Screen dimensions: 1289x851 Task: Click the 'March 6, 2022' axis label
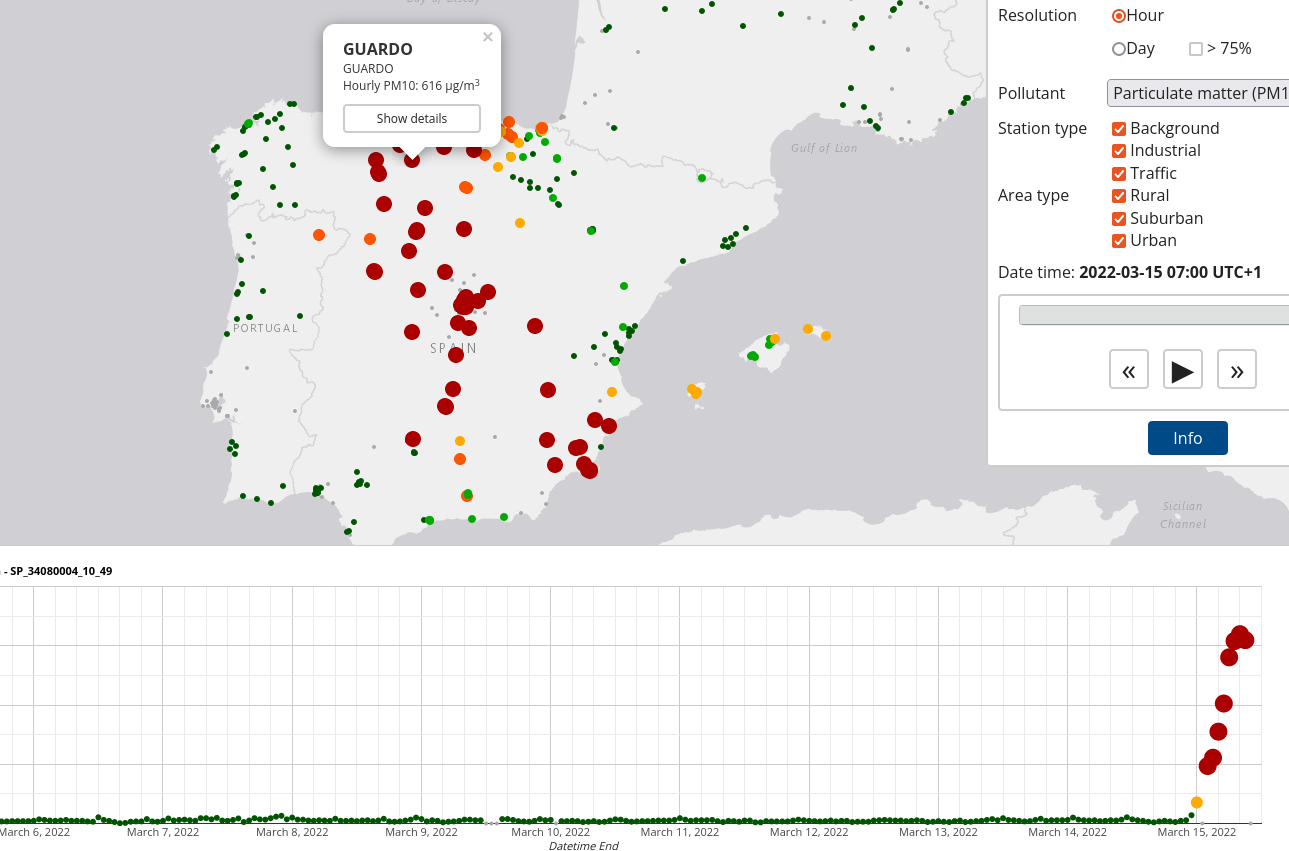[x=35, y=832]
